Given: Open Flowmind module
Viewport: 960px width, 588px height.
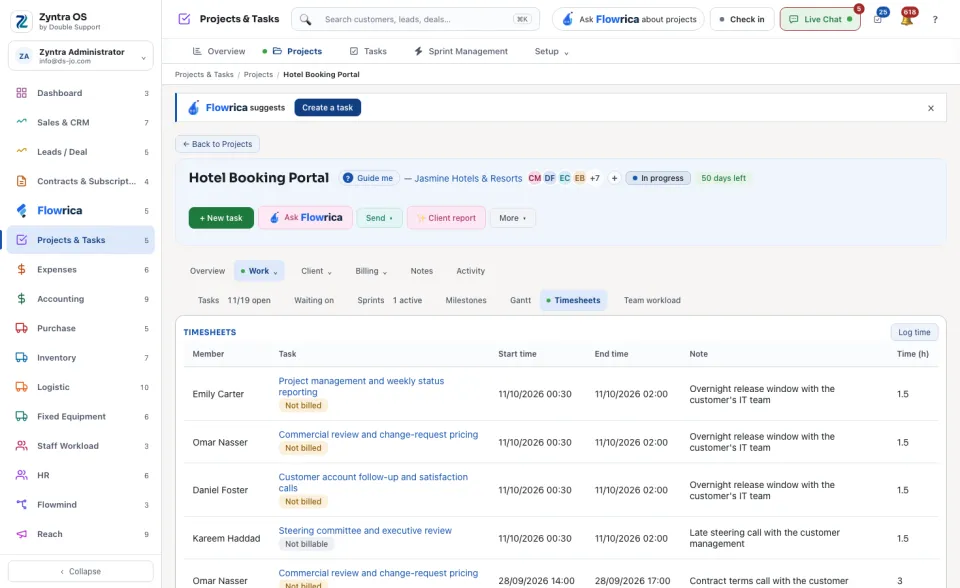Looking at the screenshot, I should click(81, 505).
